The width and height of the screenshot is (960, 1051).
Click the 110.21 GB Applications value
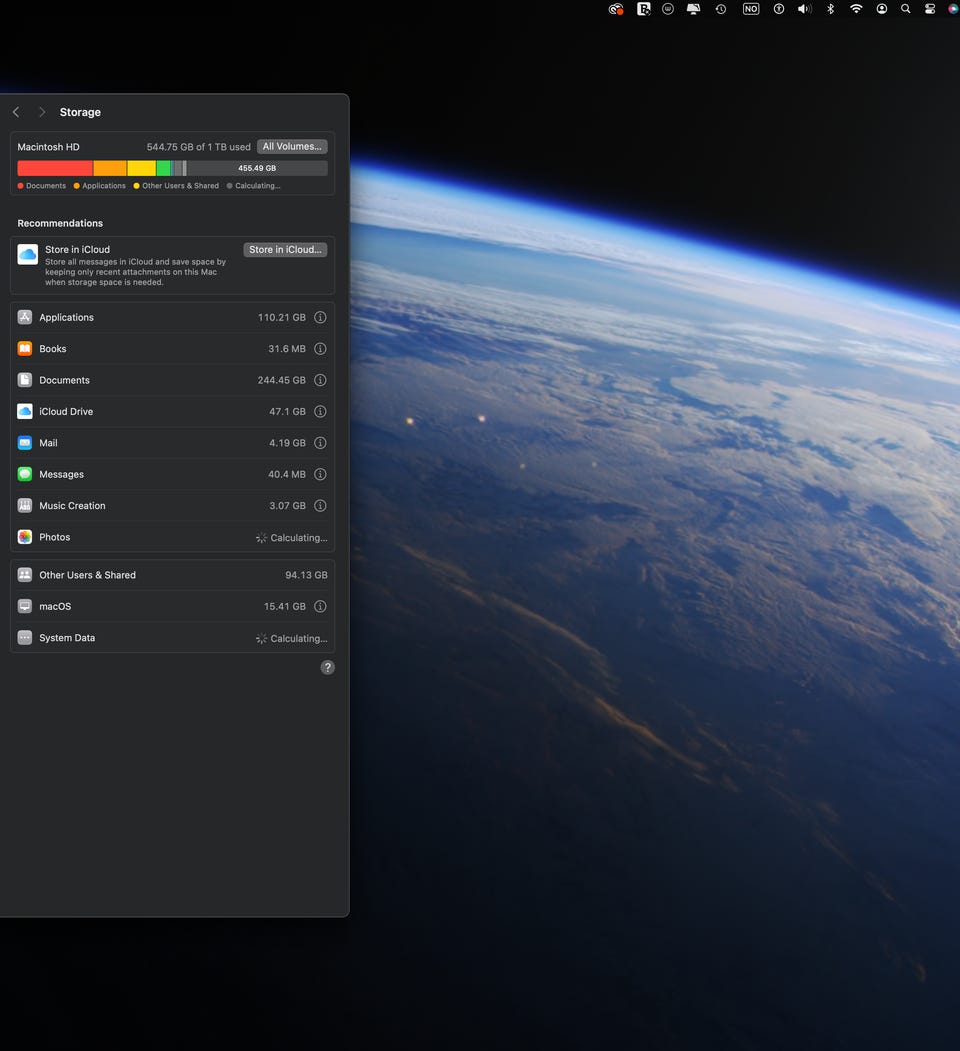point(282,317)
